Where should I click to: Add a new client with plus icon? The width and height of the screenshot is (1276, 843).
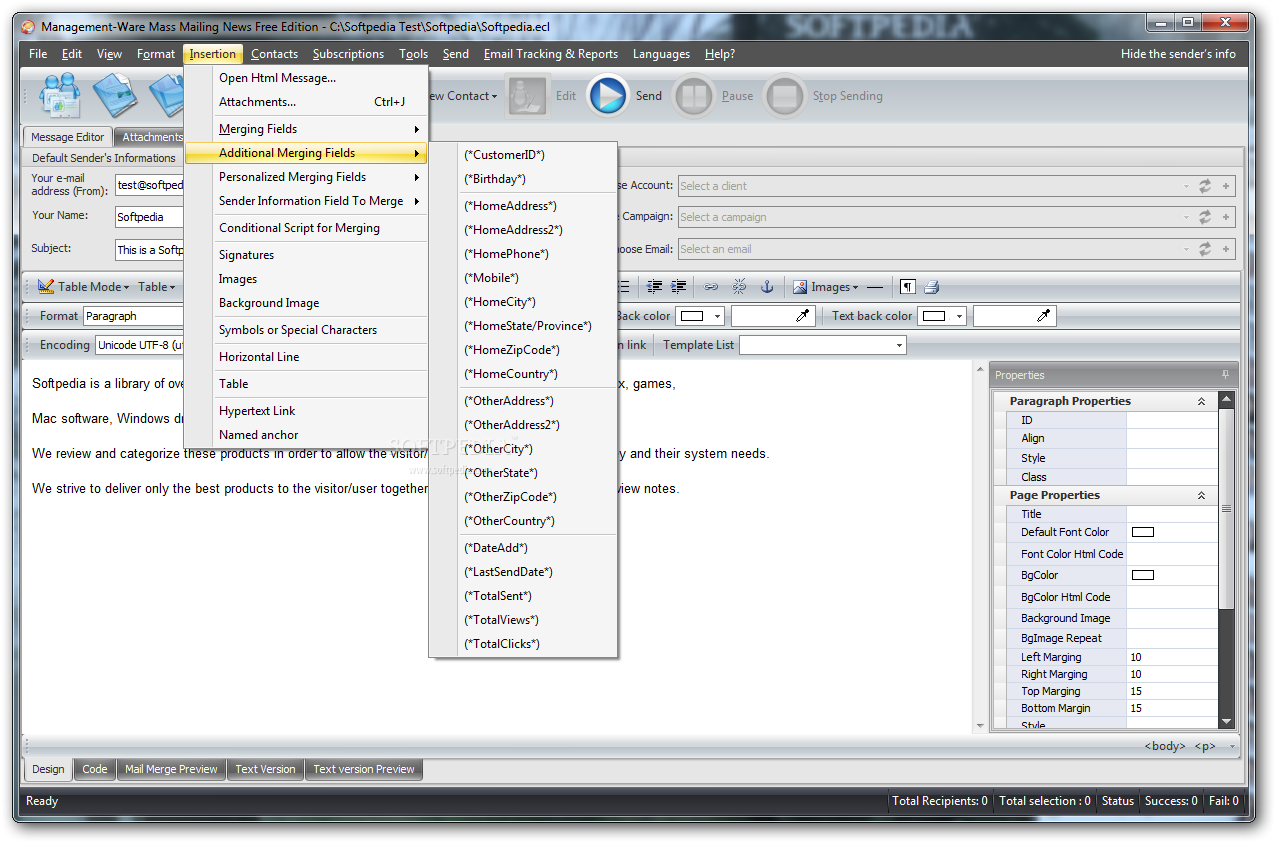tap(1226, 186)
